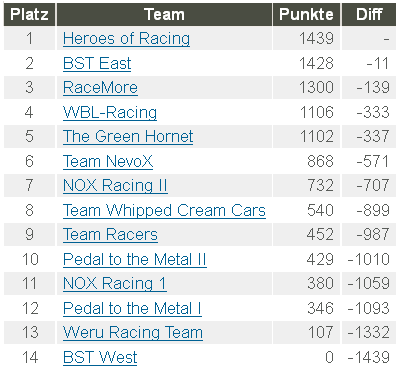Viewport: 400px width, 370px height.
Task: Click the RaceMore team link
Action: [x=100, y=88]
